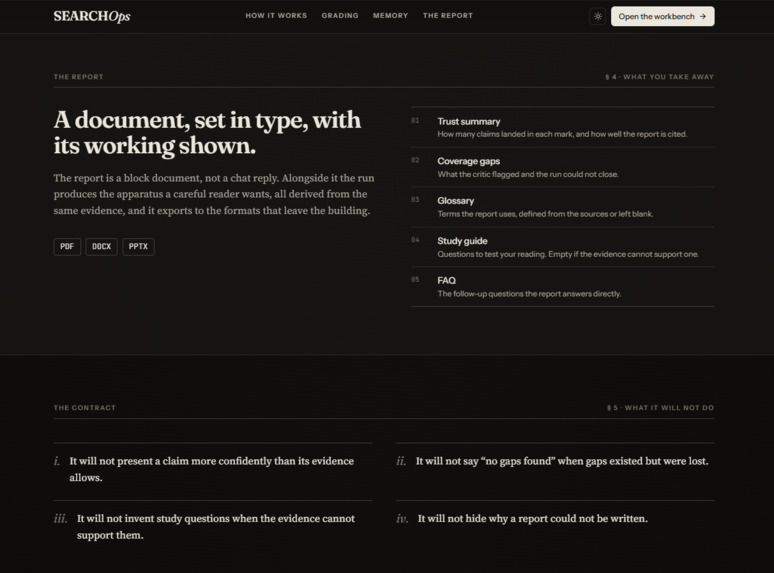The image size is (774, 573).
Task: Jump to The Report nav link
Action: pos(448,16)
